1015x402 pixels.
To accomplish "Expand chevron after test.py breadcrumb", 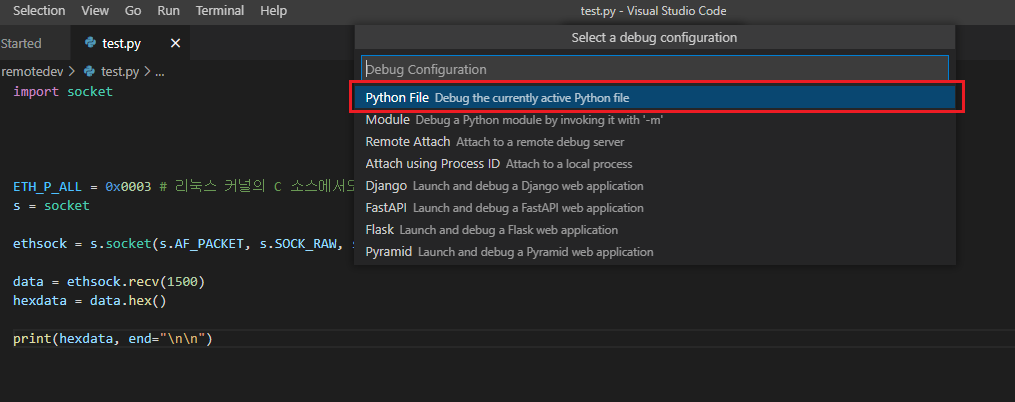I will click(x=147, y=72).
